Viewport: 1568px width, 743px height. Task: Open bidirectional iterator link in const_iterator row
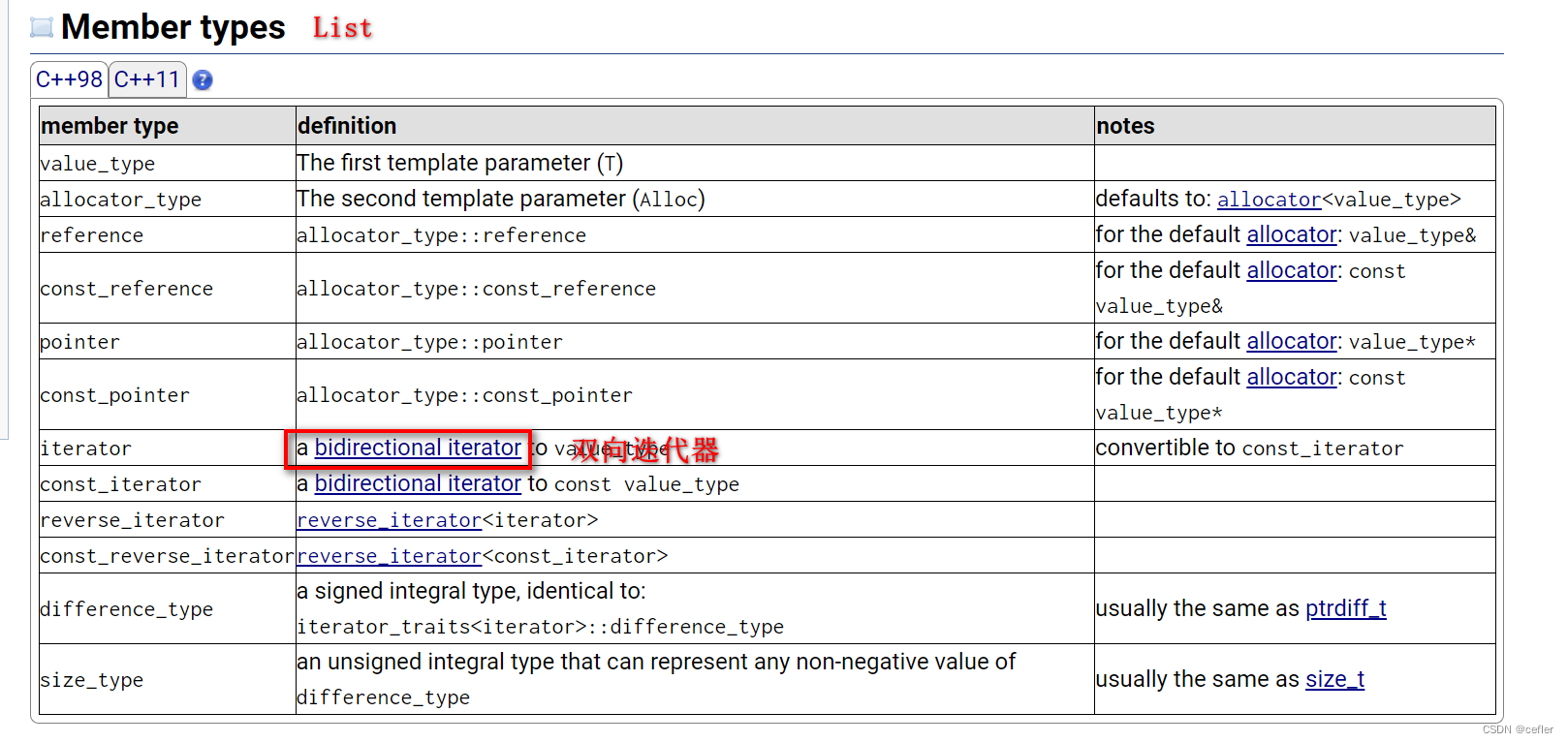pos(418,483)
